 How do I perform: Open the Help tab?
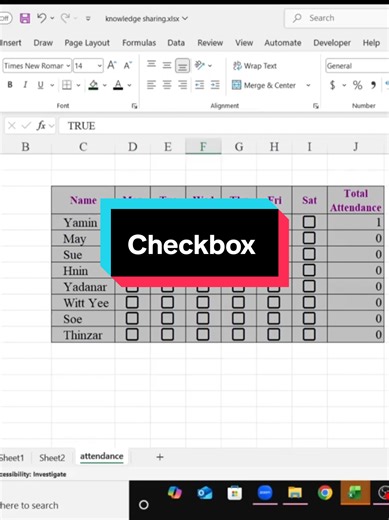click(371, 43)
